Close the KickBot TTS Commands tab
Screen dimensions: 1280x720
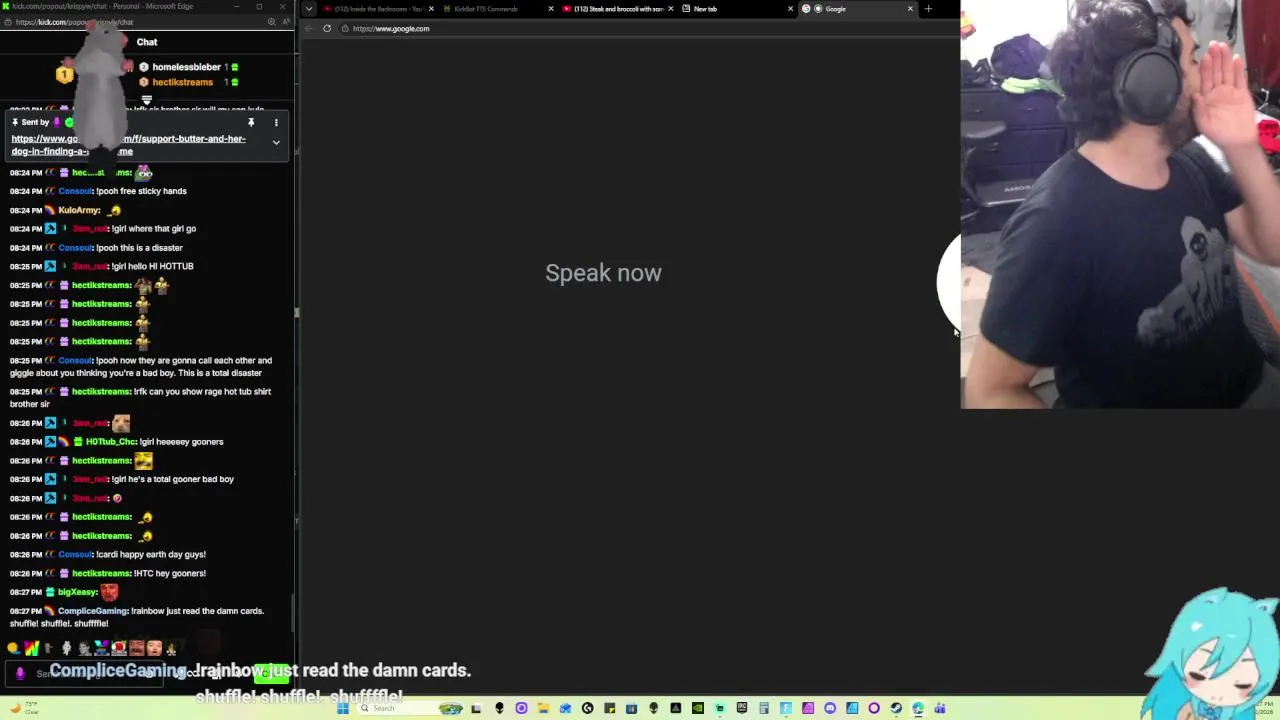point(550,9)
